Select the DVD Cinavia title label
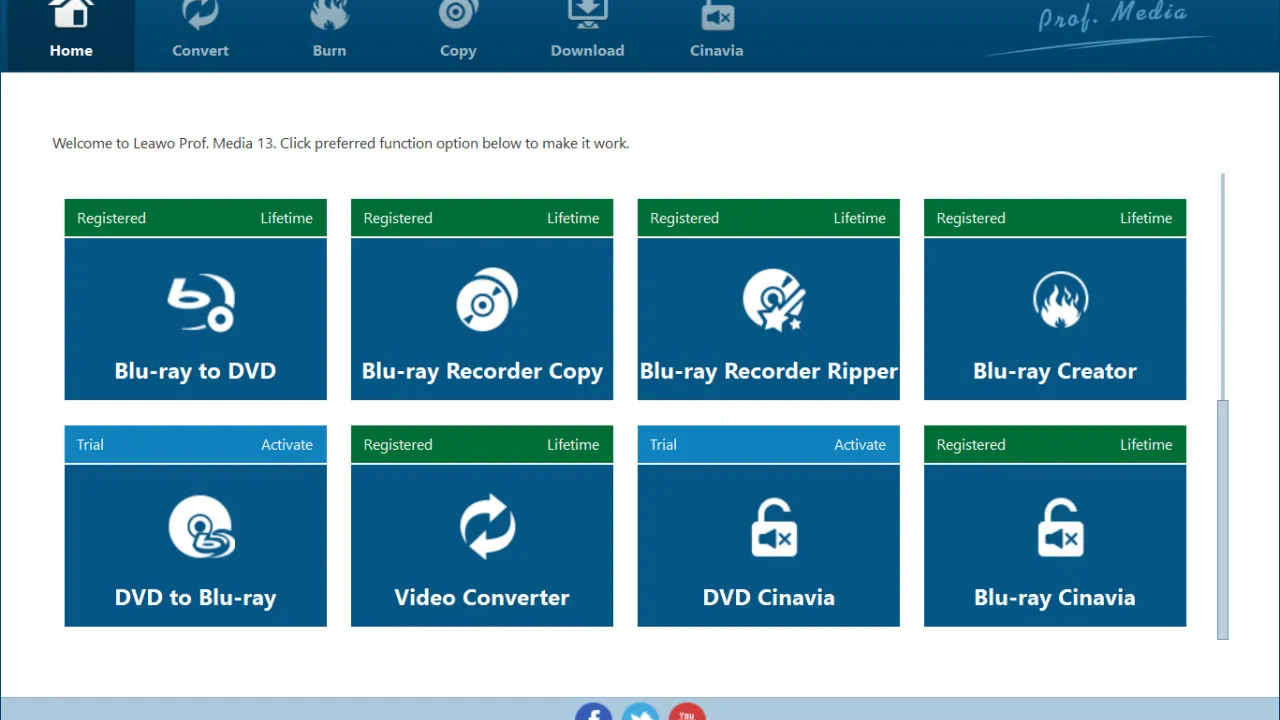Viewport: 1280px width, 720px height. [x=768, y=598]
